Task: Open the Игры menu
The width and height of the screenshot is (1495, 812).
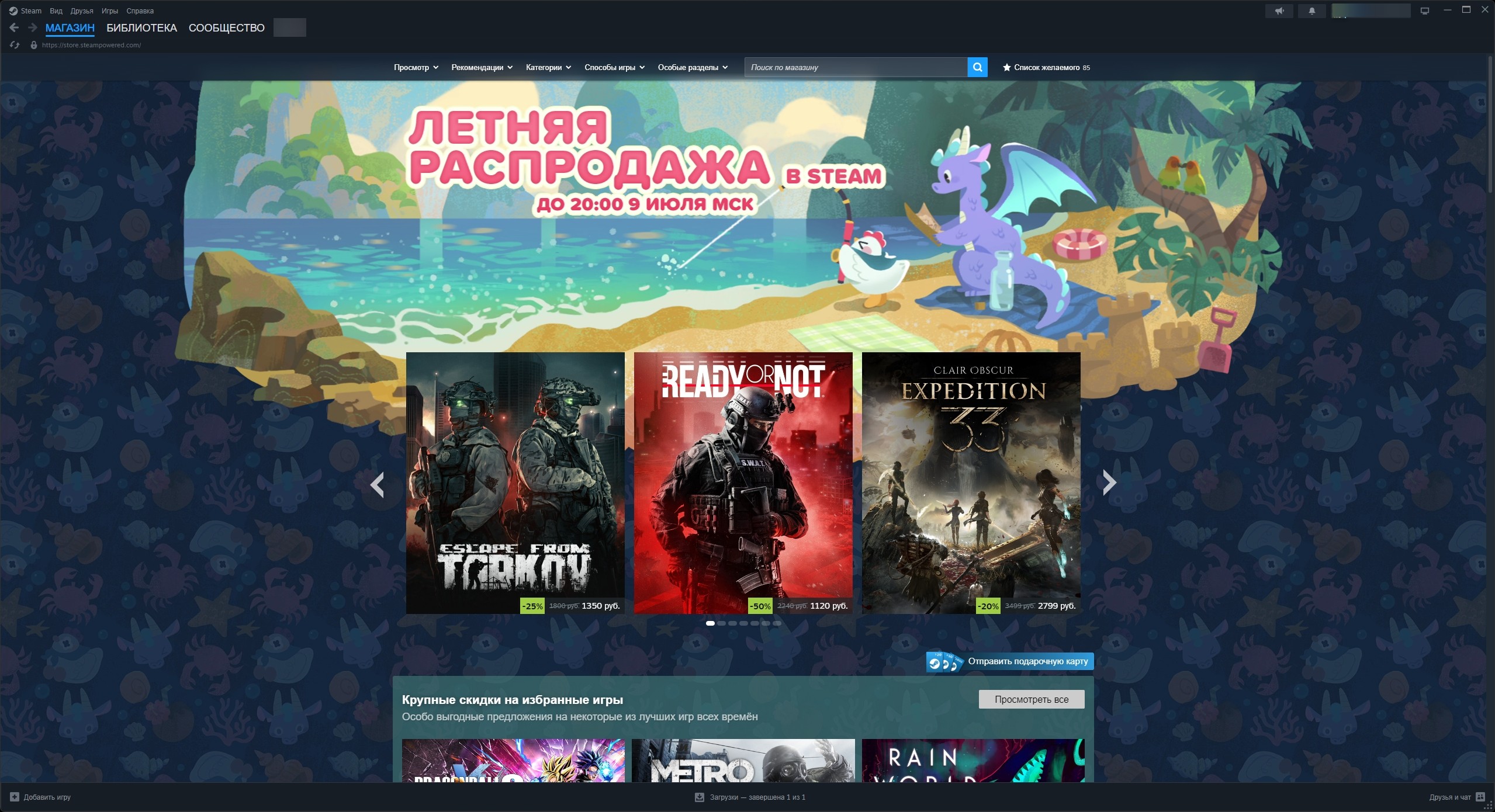Action: pos(110,11)
